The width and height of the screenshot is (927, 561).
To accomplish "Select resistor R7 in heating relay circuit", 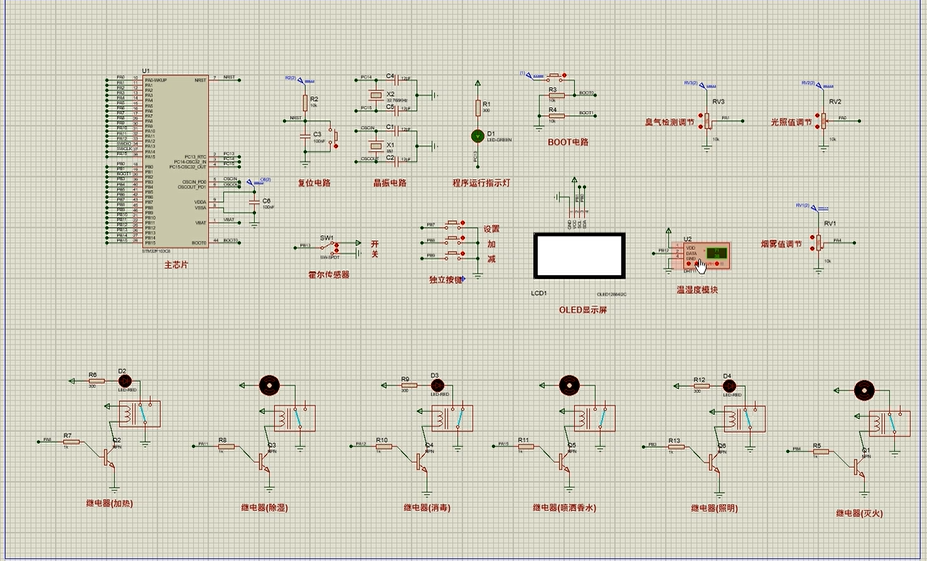I will [71, 442].
